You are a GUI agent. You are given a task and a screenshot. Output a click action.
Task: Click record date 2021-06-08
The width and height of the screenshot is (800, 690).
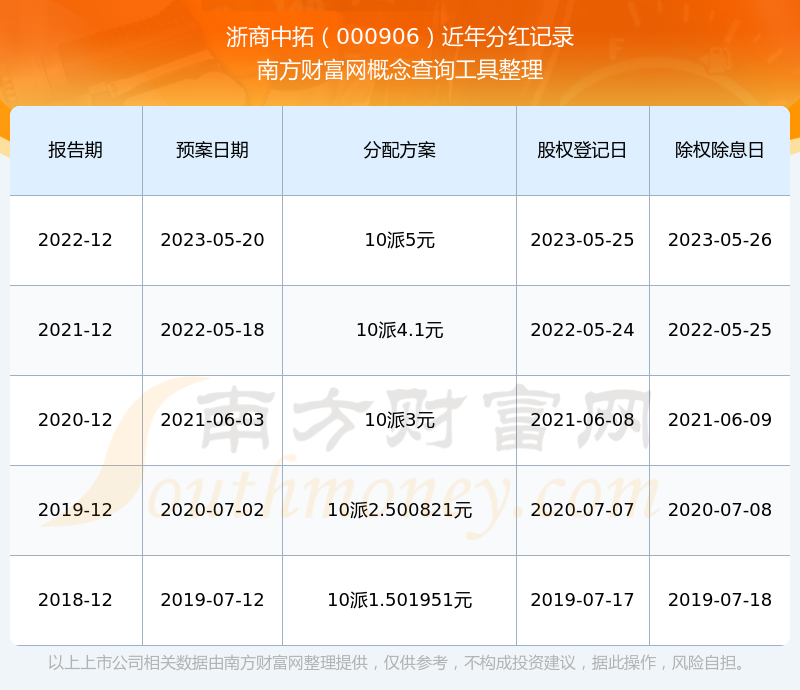[582, 420]
